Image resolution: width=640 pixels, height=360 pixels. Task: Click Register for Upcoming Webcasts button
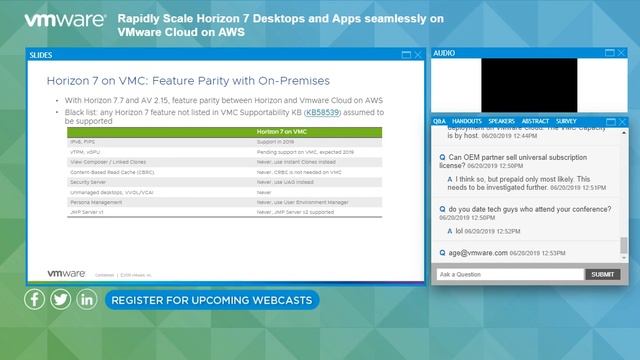212,300
